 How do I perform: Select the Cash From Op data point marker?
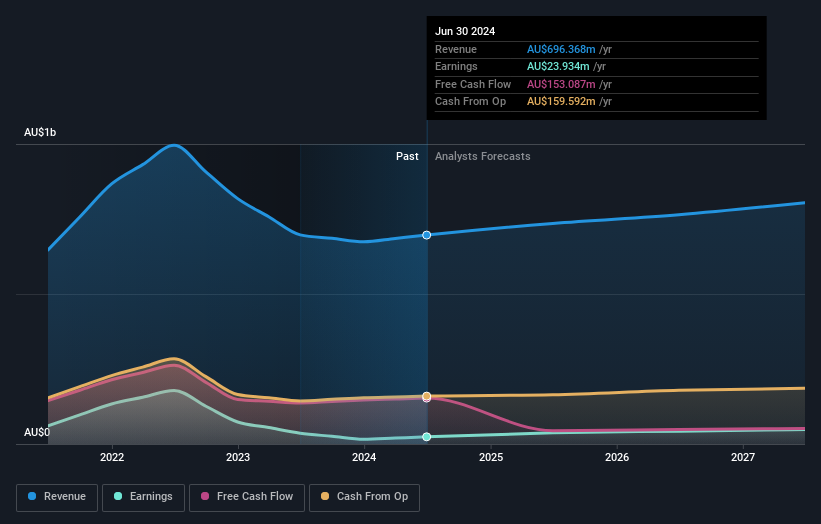427,396
